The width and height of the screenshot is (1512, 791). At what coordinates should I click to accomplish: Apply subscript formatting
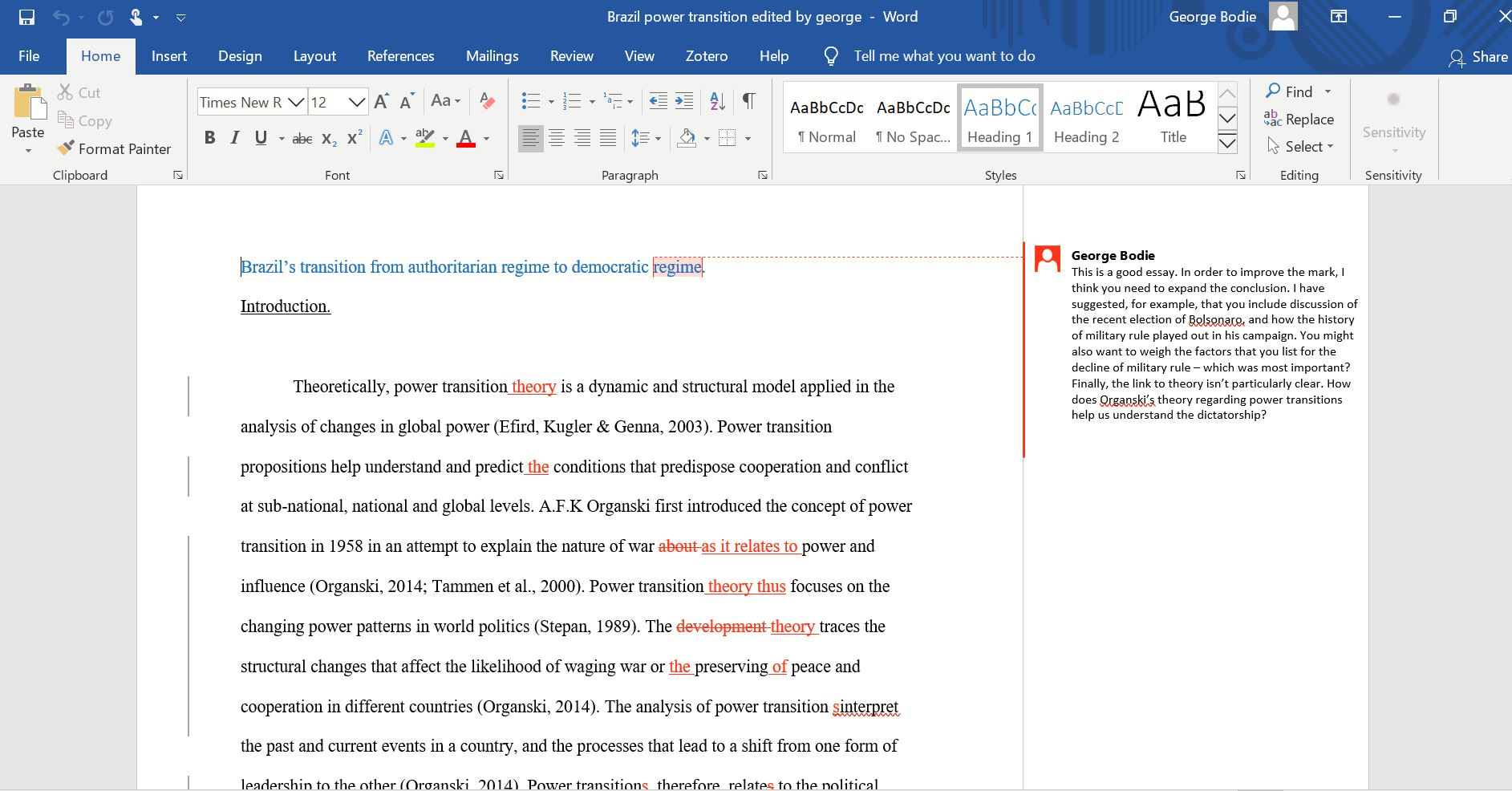pos(329,139)
